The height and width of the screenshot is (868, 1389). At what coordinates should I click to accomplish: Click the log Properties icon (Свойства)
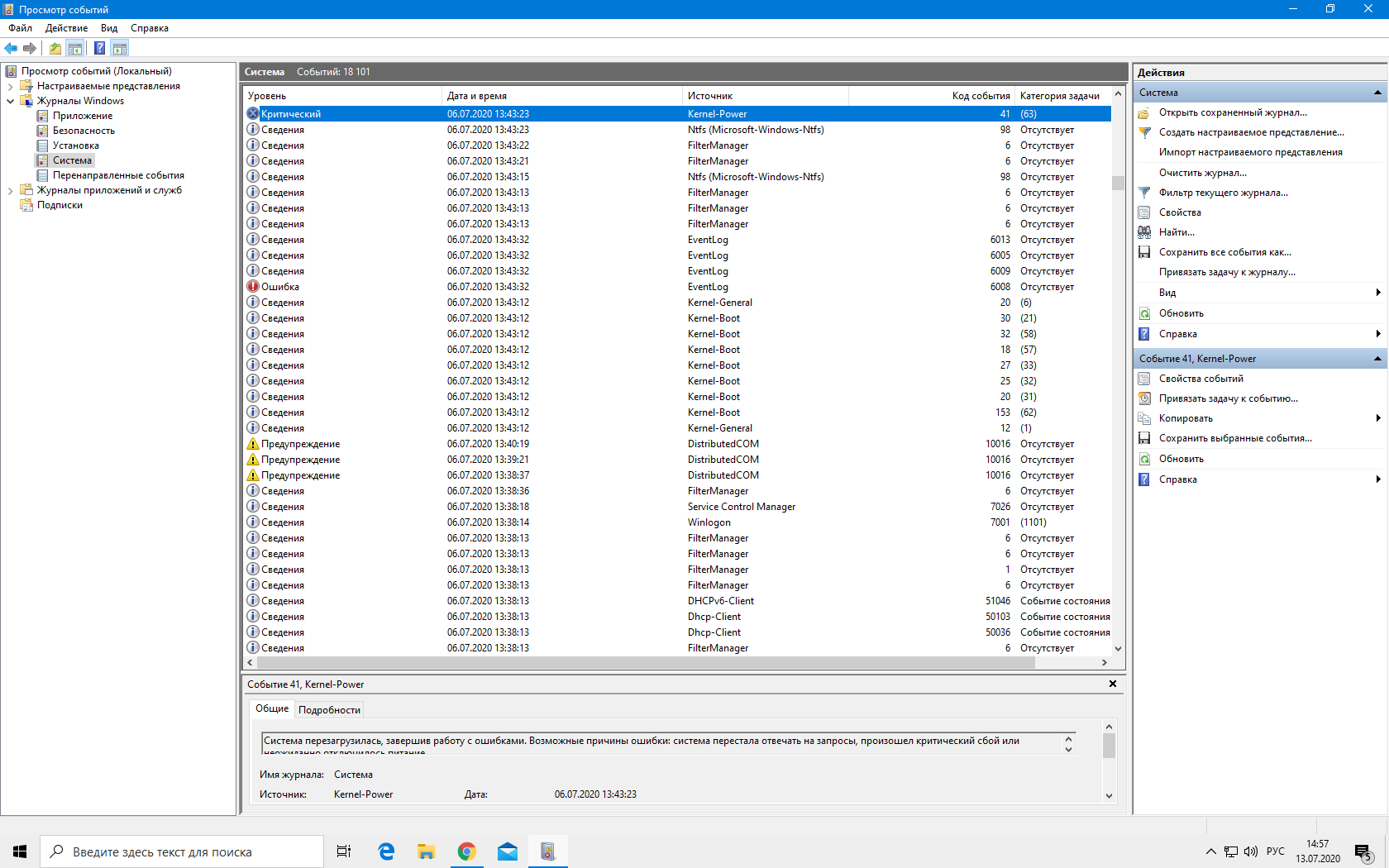[x=1144, y=212]
